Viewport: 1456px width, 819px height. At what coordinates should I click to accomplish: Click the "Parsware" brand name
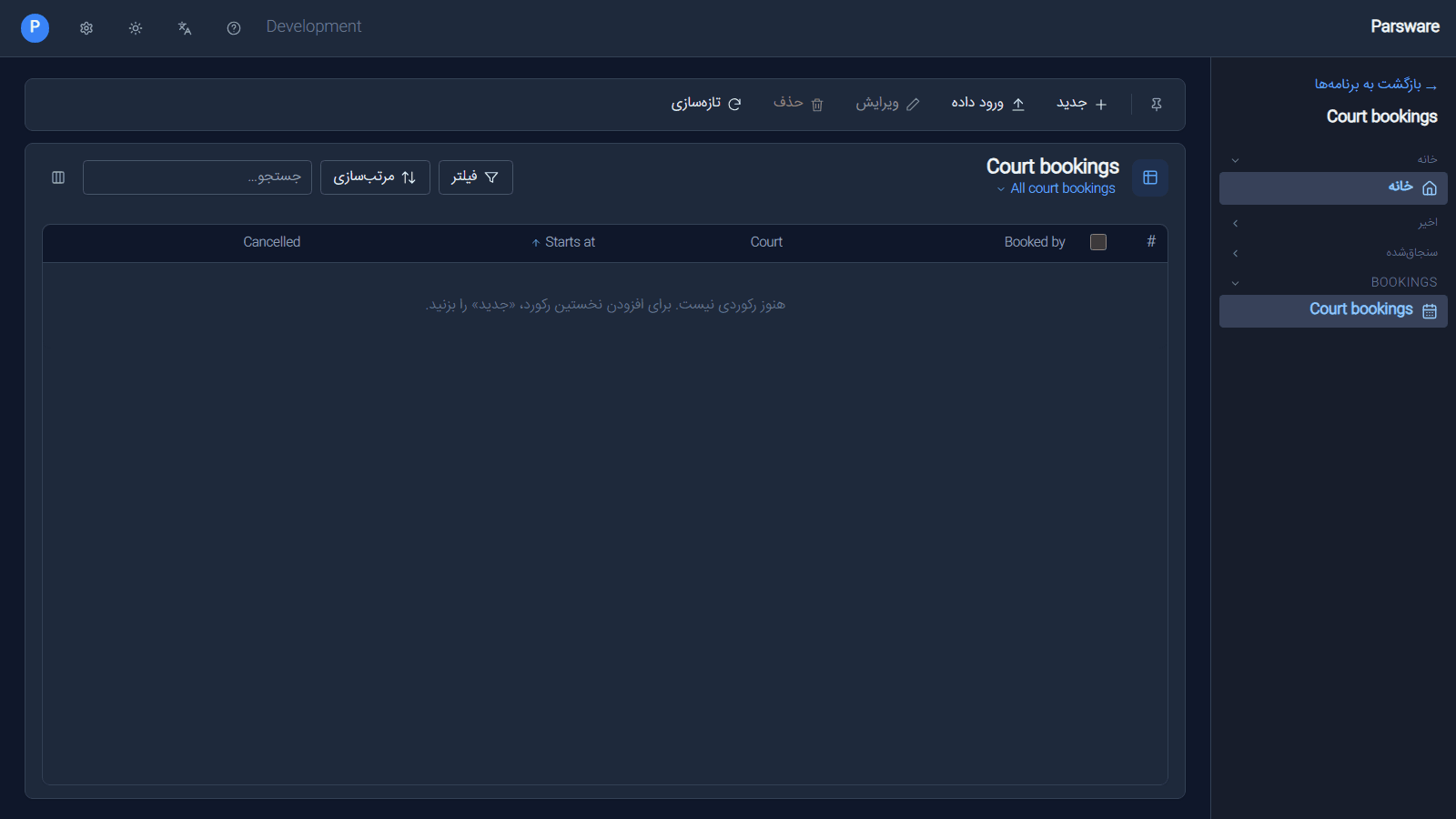pyautogui.click(x=1405, y=27)
